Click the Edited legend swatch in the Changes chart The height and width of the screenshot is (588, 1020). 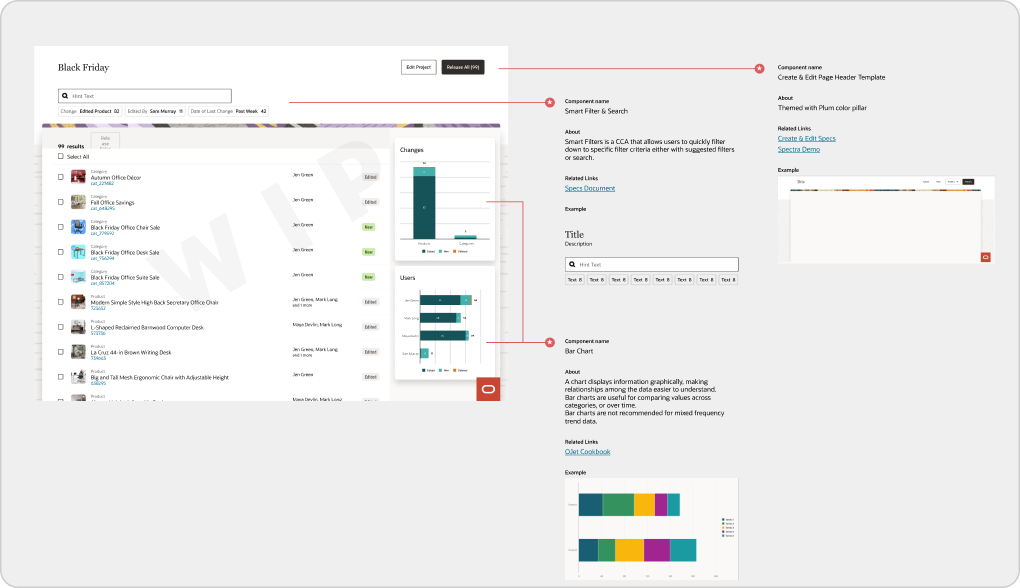[x=424, y=251]
